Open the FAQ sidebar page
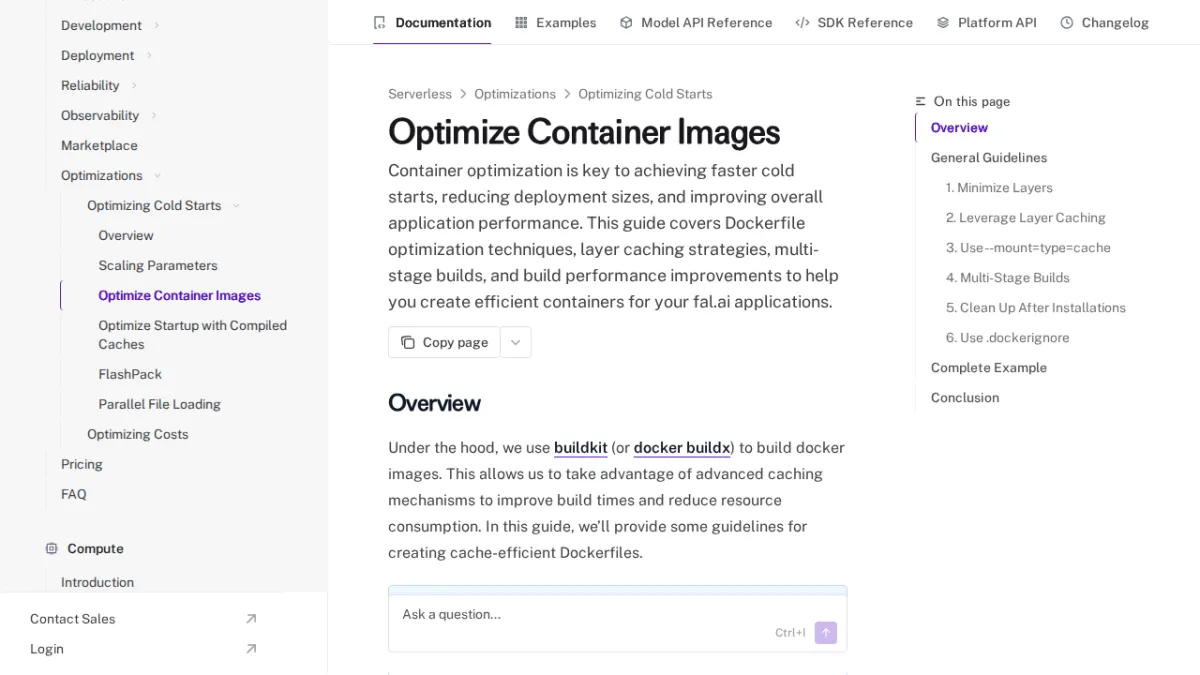 point(74,494)
